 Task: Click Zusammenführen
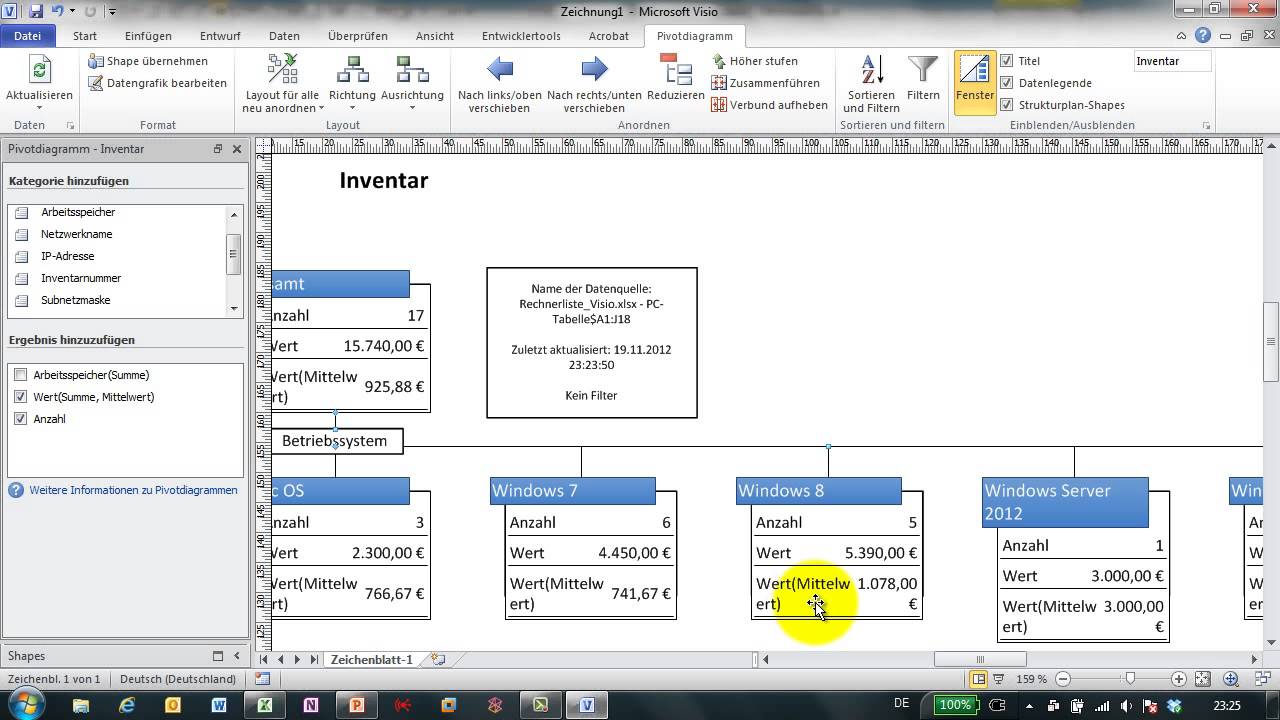[x=765, y=83]
